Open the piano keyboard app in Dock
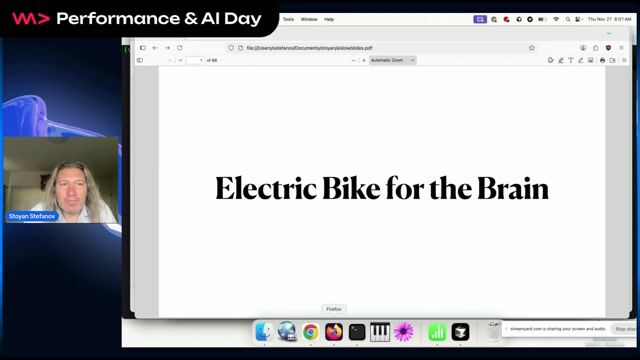The image size is (640, 360). pyautogui.click(x=380, y=332)
